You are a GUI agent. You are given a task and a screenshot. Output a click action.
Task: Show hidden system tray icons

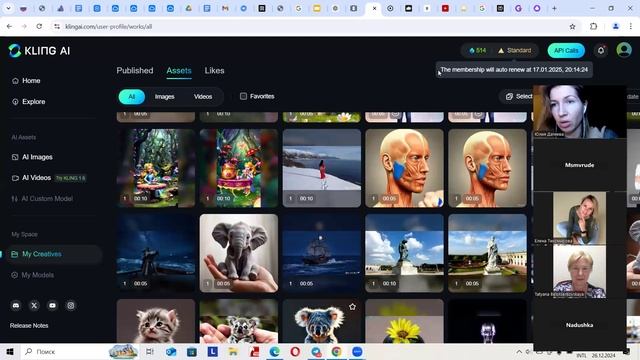pos(519,351)
